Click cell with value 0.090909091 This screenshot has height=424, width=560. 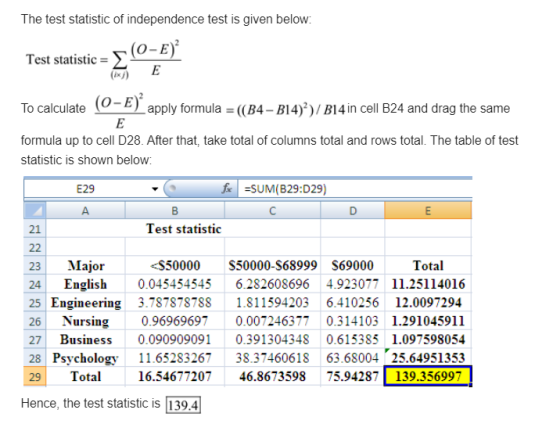click(x=175, y=339)
